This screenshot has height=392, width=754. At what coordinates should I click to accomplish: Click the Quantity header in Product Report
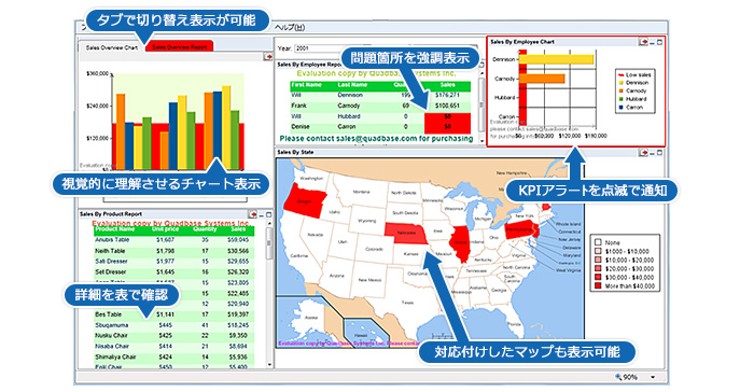[x=205, y=229]
